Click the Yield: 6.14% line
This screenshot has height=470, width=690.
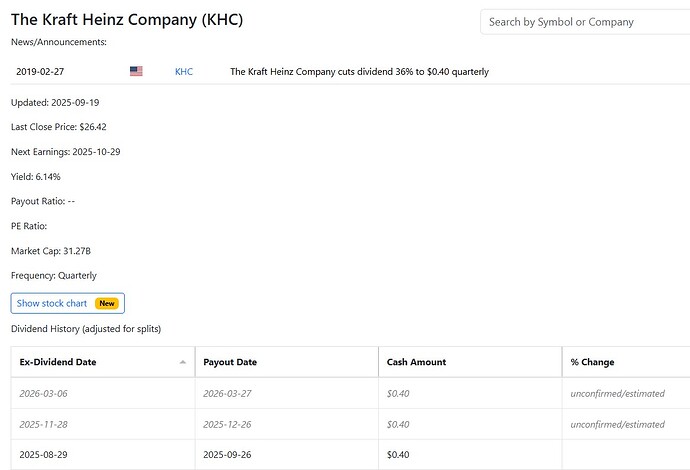click(36, 176)
